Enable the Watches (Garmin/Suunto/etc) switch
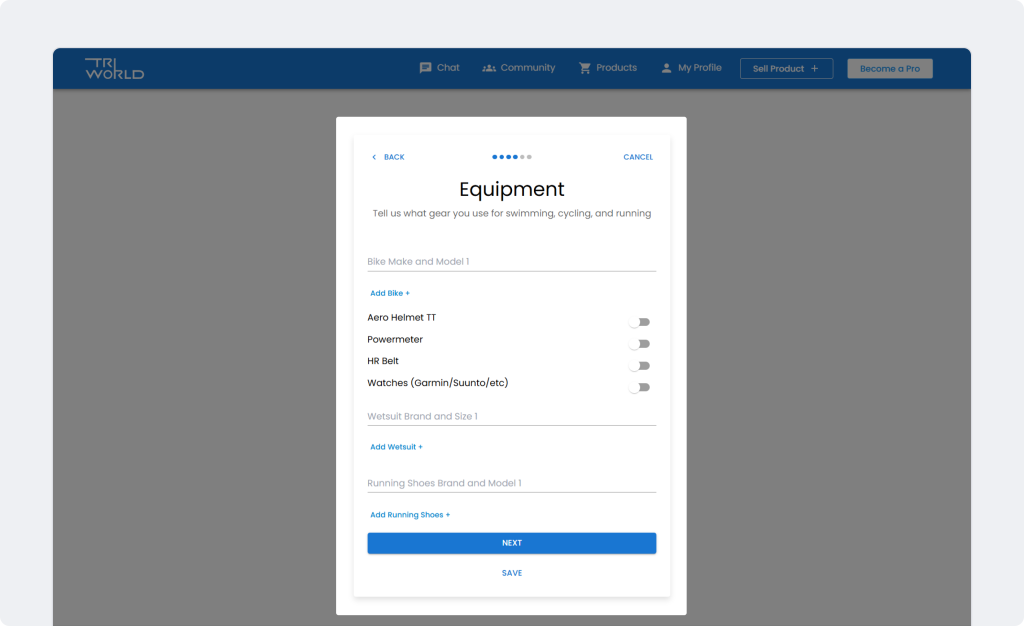The width and height of the screenshot is (1024, 626). click(x=640, y=387)
